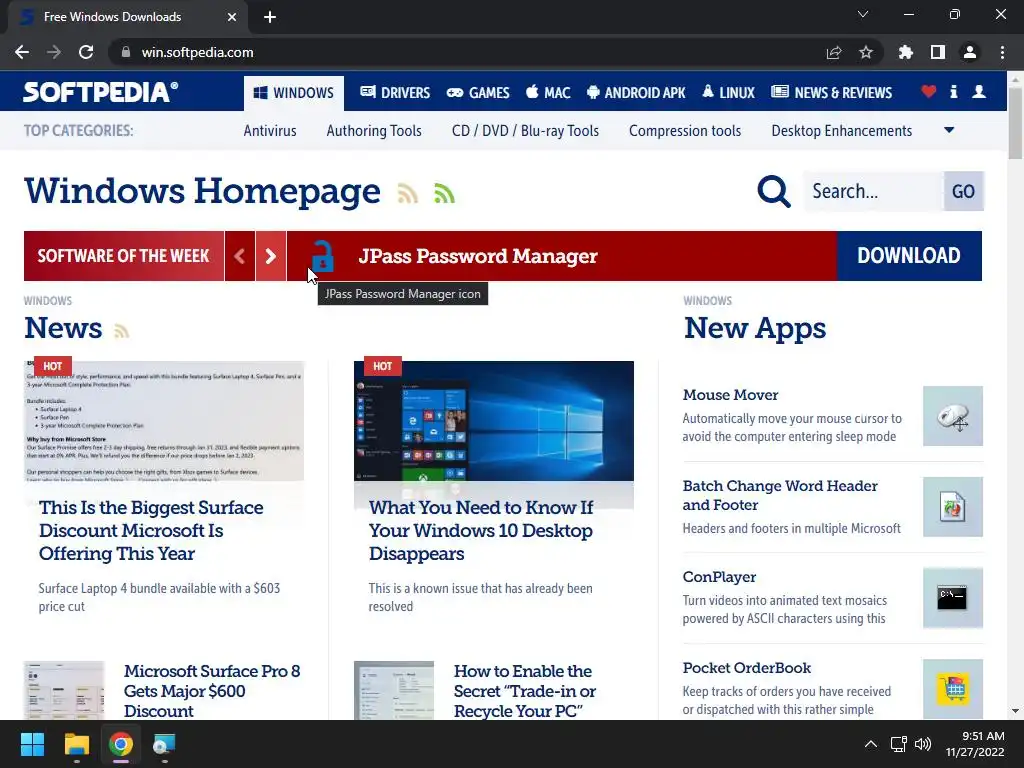Open the info icon in Softpedia header
Screen dimensions: 1024x768
[x=953, y=92]
